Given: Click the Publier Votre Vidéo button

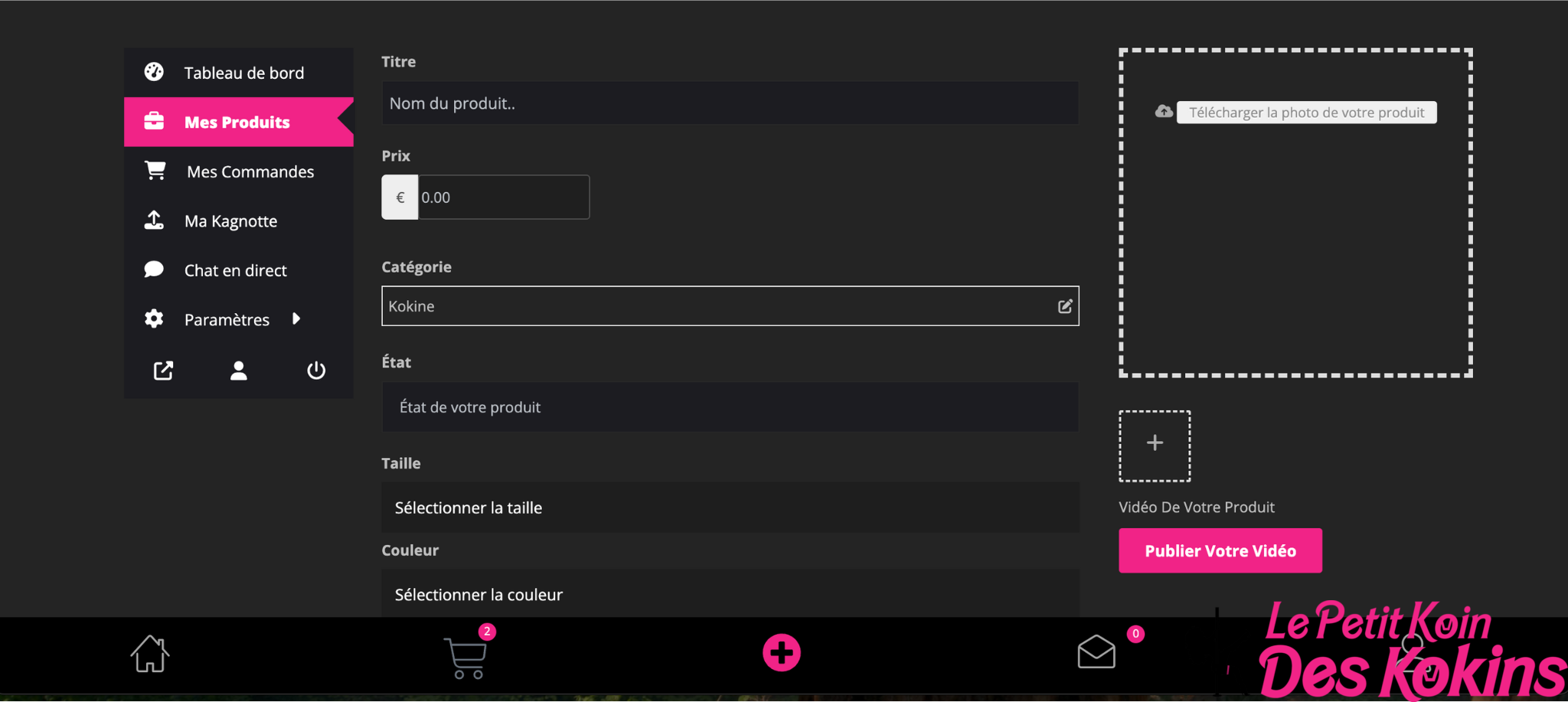Looking at the screenshot, I should point(1220,550).
